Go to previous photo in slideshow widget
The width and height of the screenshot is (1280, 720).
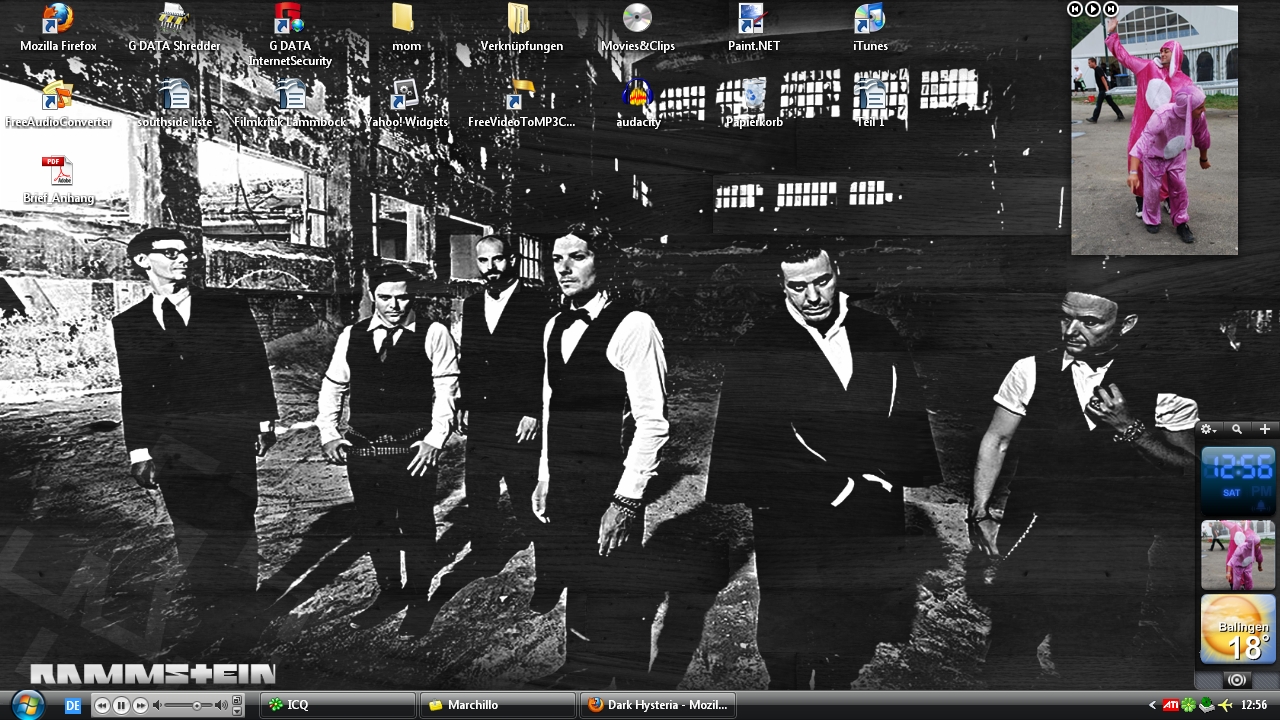click(x=1075, y=9)
